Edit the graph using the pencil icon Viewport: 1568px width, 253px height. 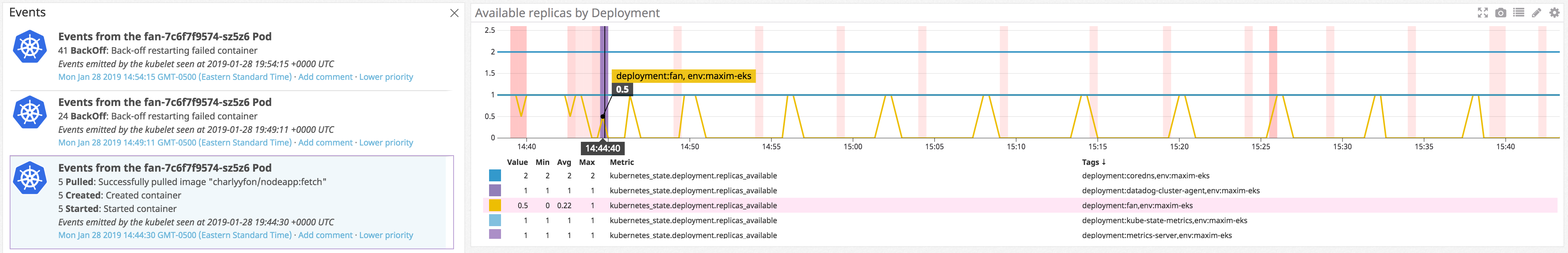(x=1536, y=13)
